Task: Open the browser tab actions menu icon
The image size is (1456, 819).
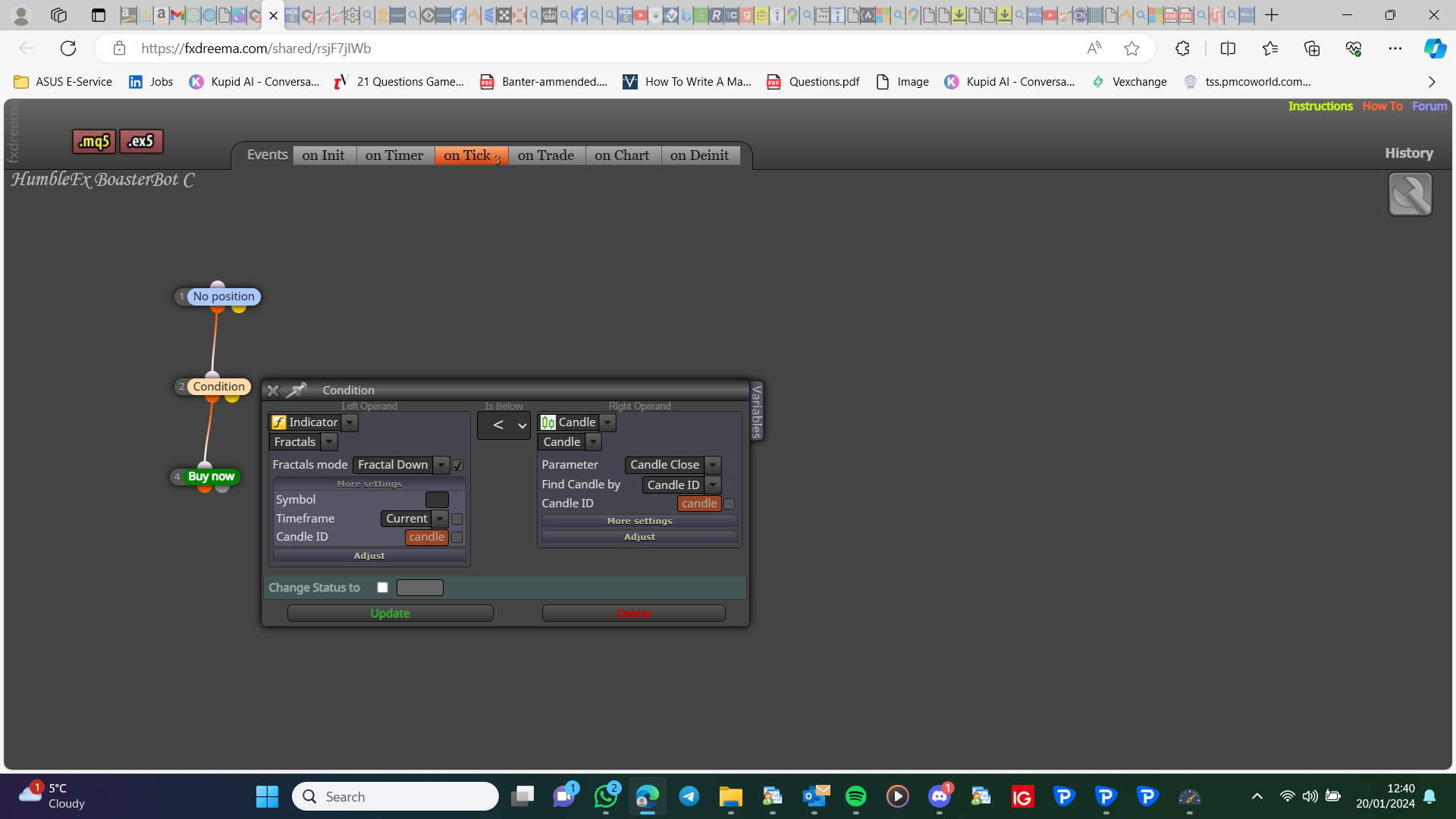Action: click(x=98, y=15)
